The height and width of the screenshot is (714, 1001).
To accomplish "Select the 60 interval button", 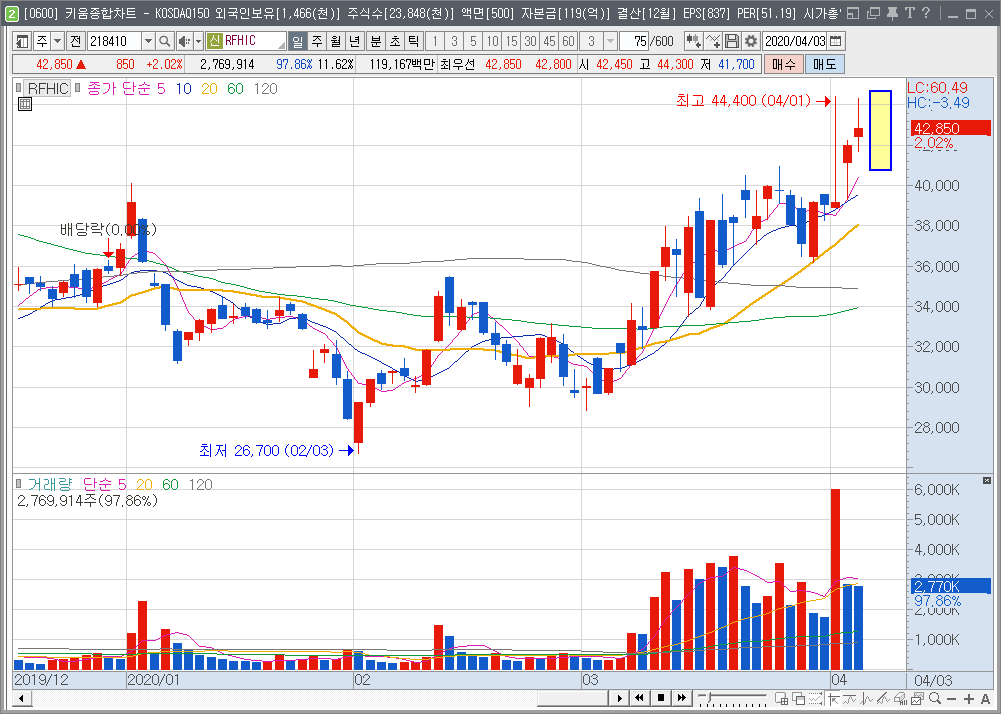I will pyautogui.click(x=569, y=42).
